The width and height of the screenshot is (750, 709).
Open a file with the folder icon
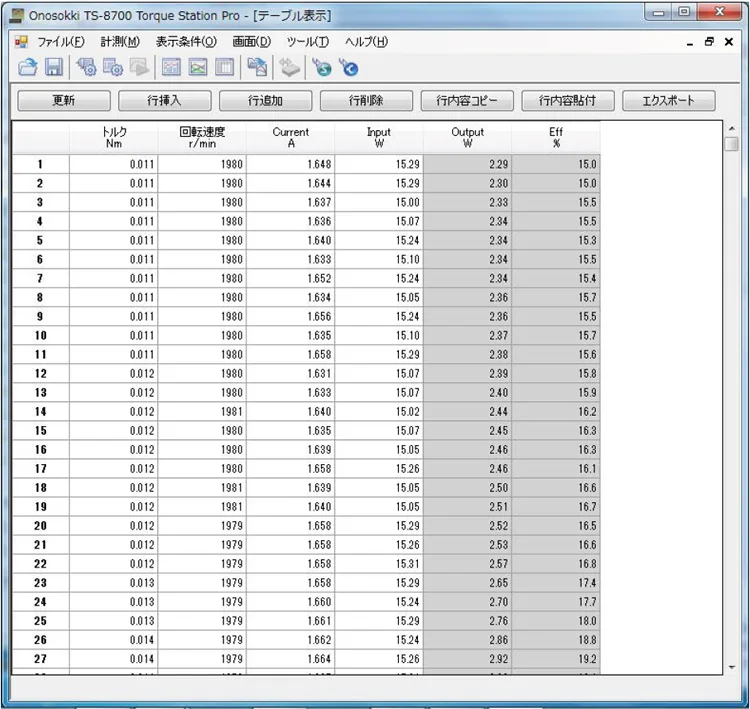pyautogui.click(x=28, y=67)
